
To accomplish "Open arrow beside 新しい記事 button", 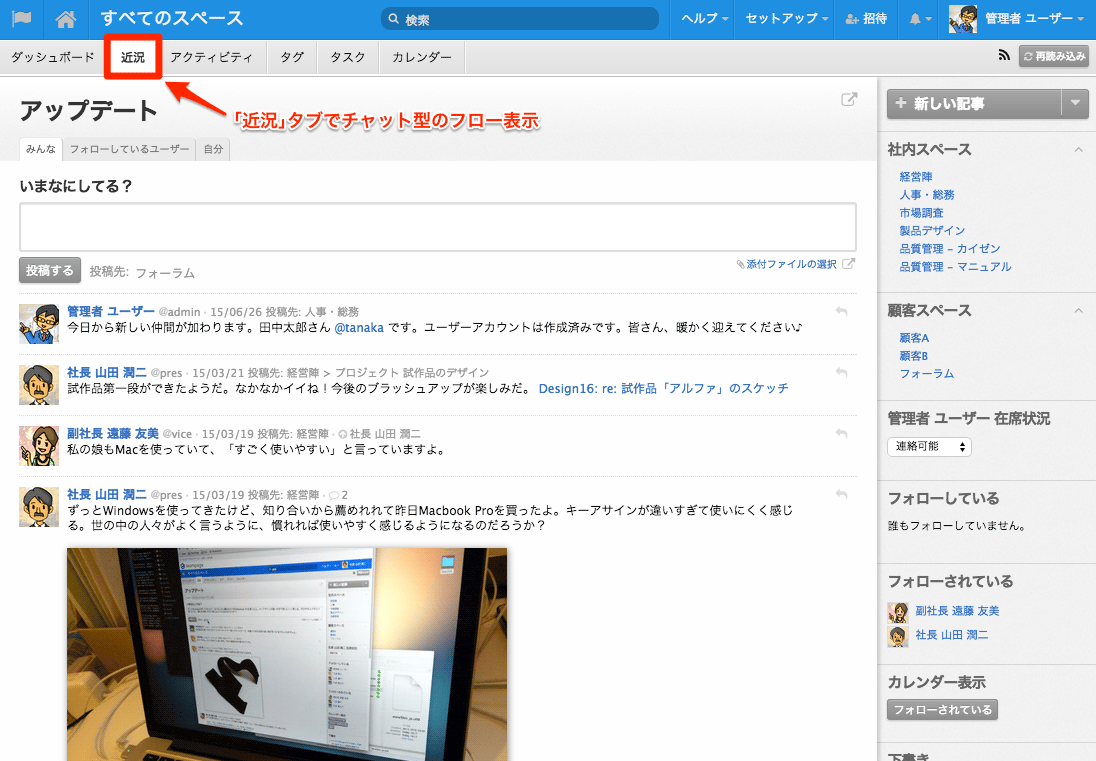I will coord(1075,103).
